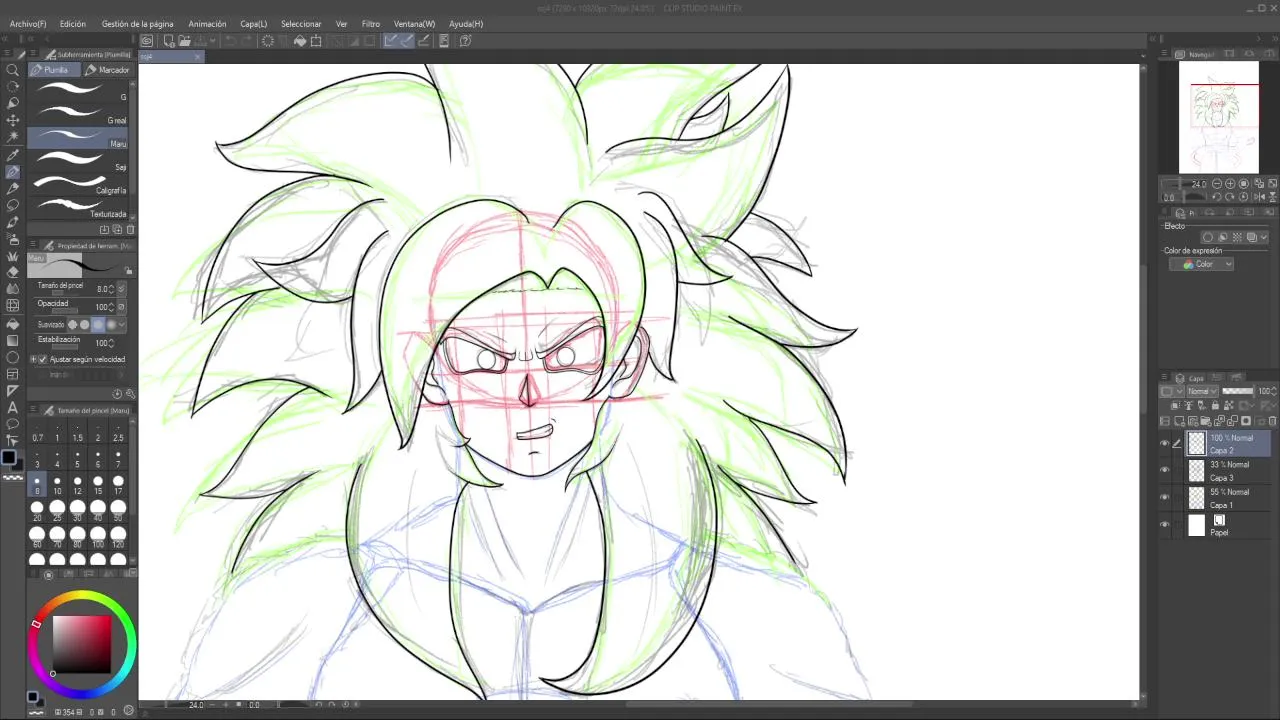Viewport: 1280px width, 720px height.
Task: Toggle visibility of Capa 3 layer
Action: click(x=1164, y=471)
